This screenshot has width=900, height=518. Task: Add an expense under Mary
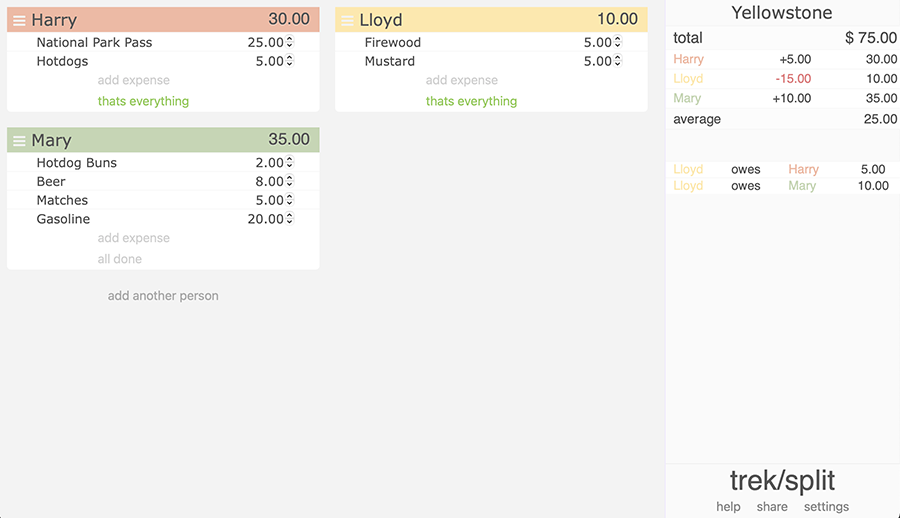click(134, 238)
